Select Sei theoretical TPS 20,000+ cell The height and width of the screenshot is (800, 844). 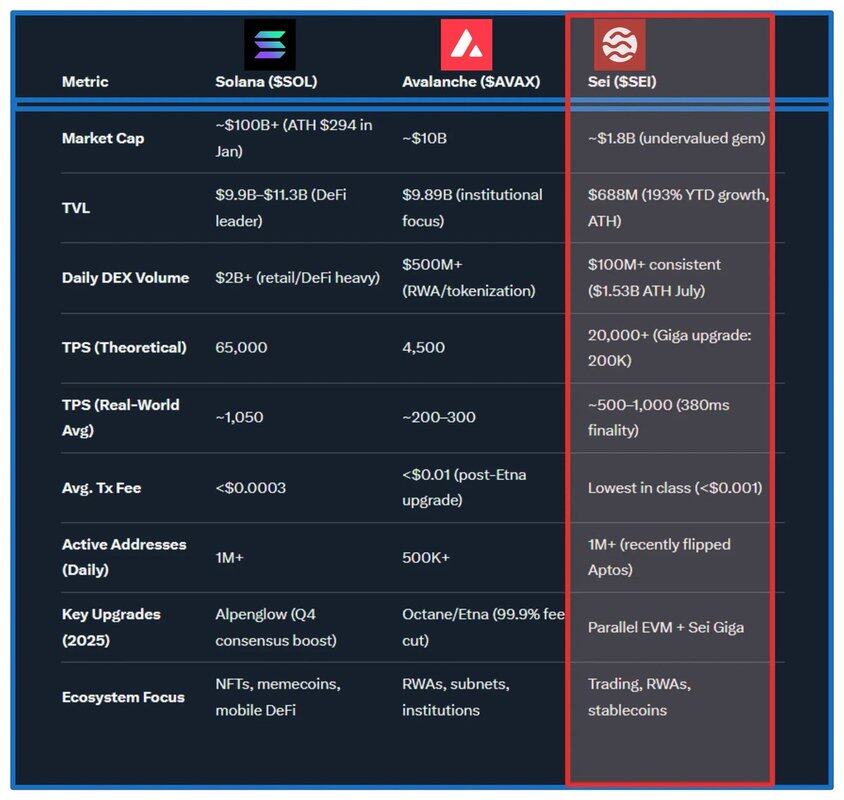tap(669, 348)
